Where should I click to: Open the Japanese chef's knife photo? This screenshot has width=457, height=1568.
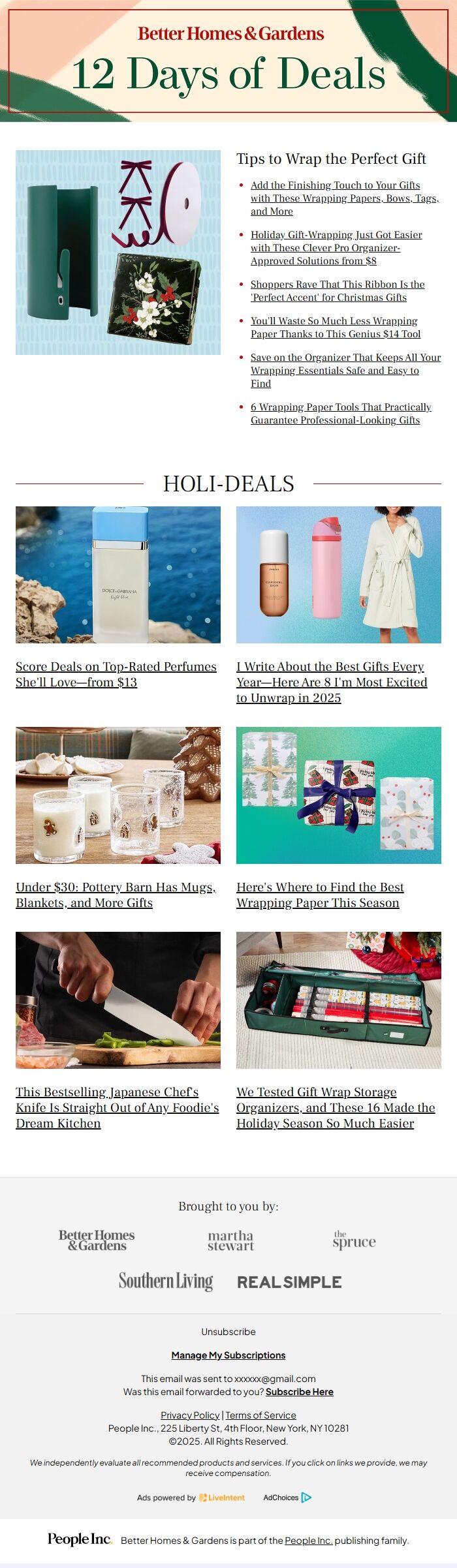click(x=118, y=1000)
